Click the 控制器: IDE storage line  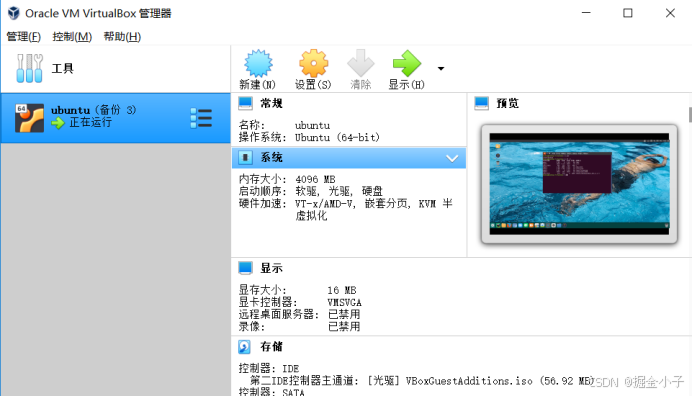(x=269, y=368)
